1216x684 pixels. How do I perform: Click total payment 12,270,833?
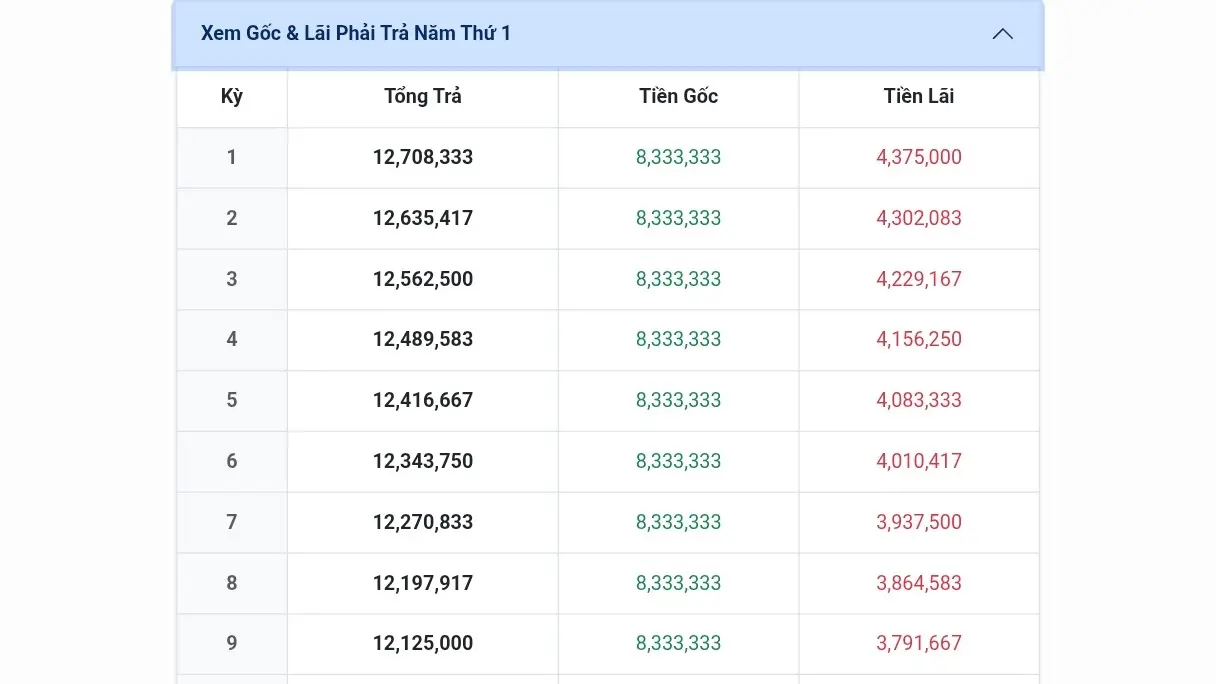423,523
